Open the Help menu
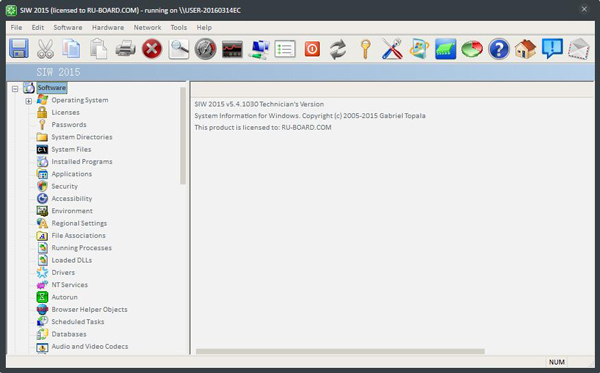 pos(204,28)
